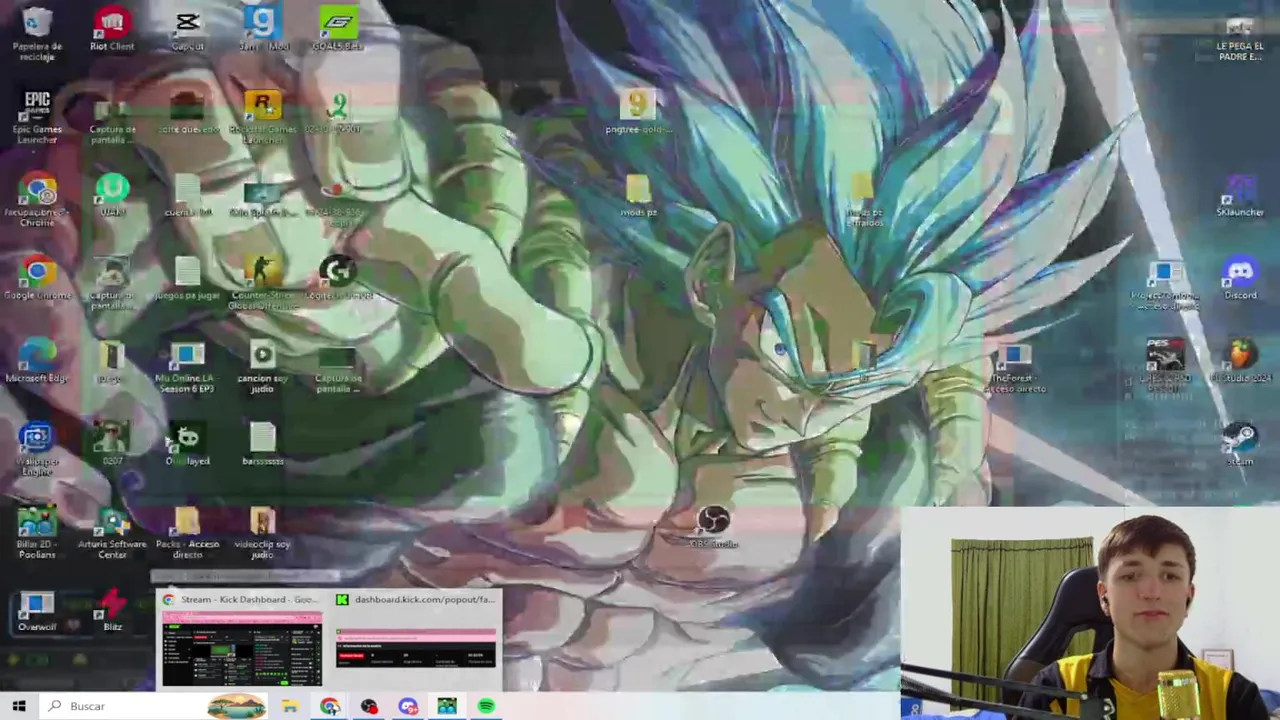Open the 'barsssssss' text file
This screenshot has height=720, width=1280.
[262, 445]
